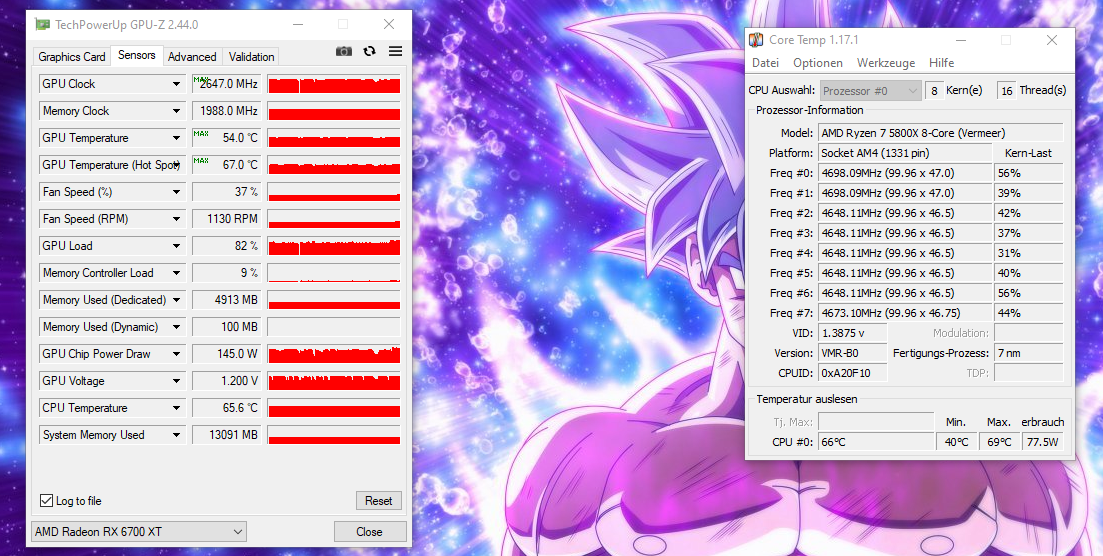Open the Fan Speed (RPM) dropdown
The image size is (1103, 556).
(x=177, y=219)
